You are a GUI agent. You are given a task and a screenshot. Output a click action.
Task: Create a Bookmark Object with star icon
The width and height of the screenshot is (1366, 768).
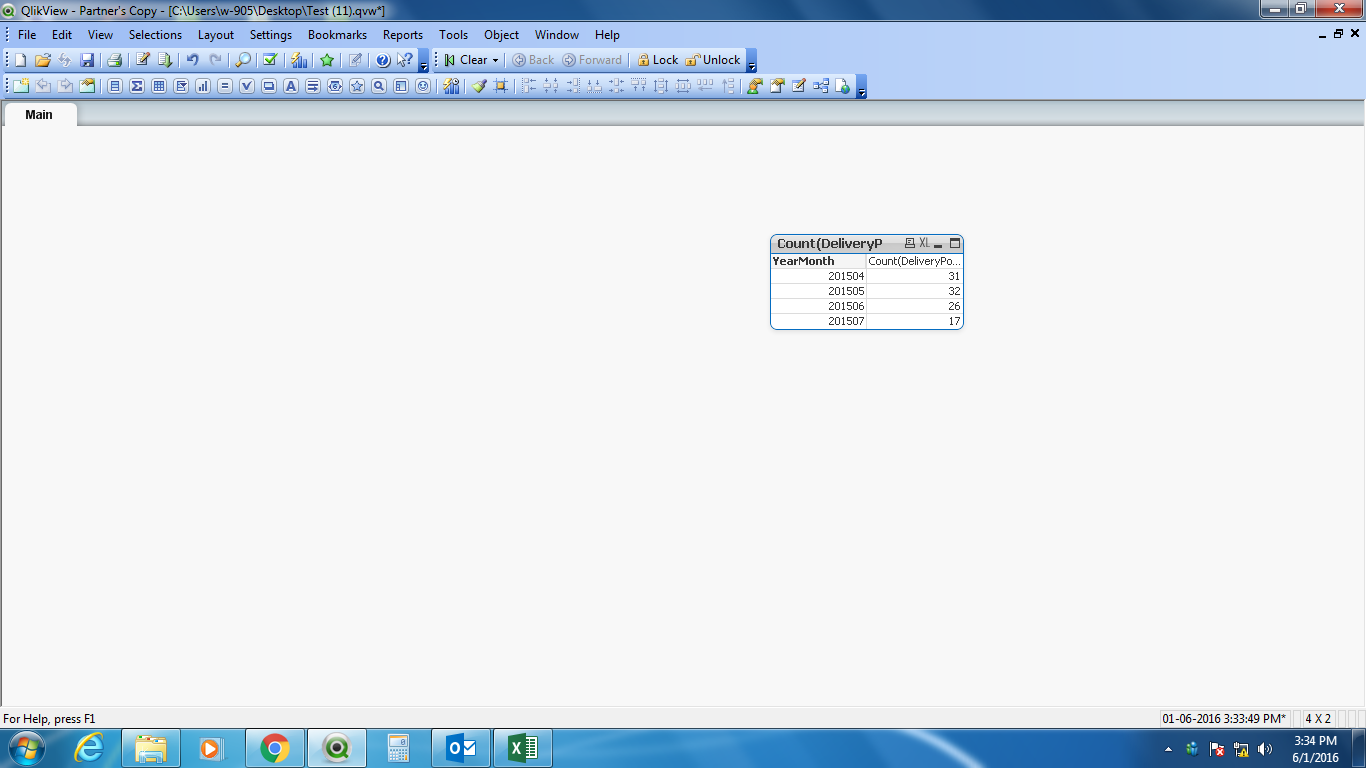[x=357, y=86]
